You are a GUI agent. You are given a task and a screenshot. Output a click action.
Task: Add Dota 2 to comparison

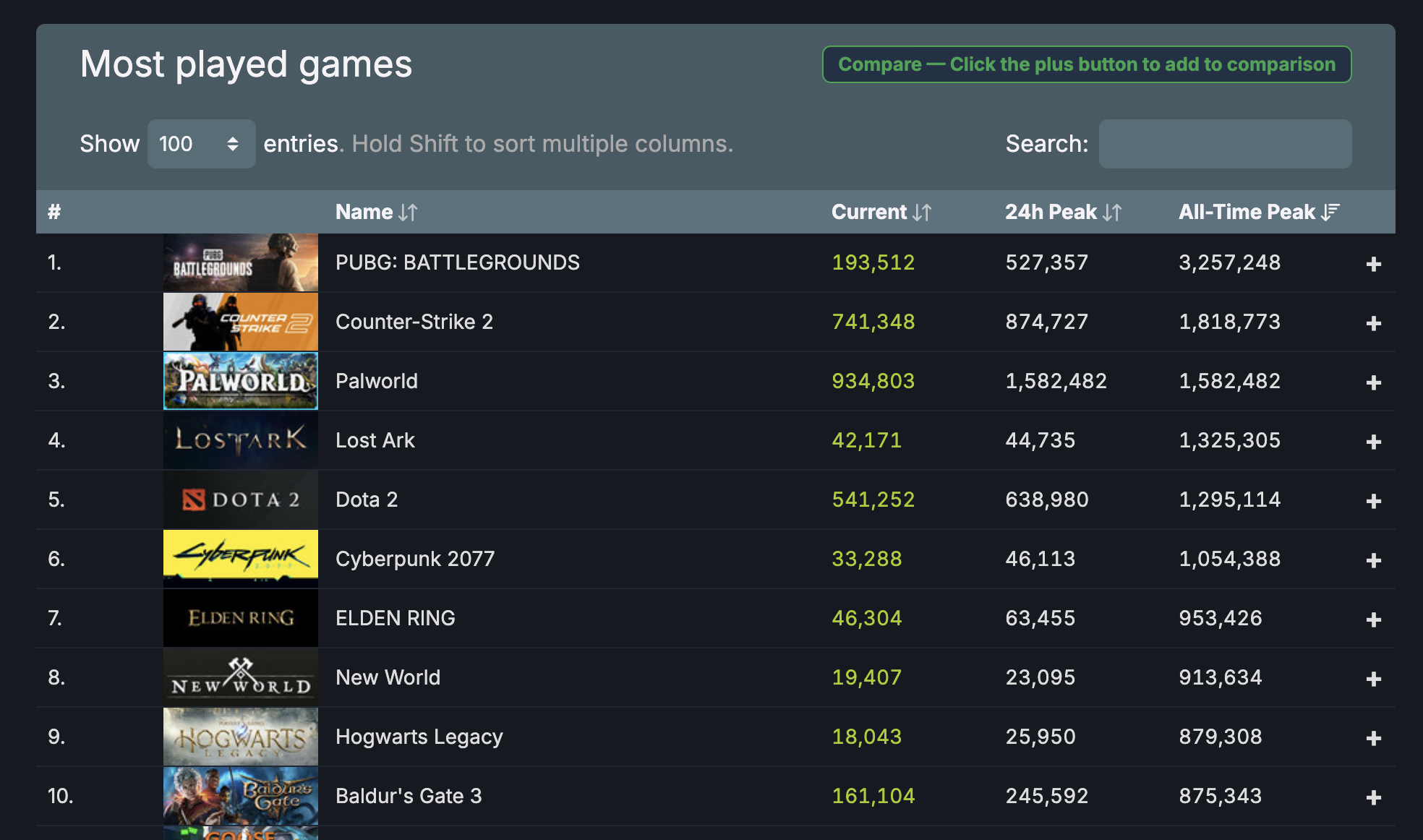pyautogui.click(x=1374, y=501)
